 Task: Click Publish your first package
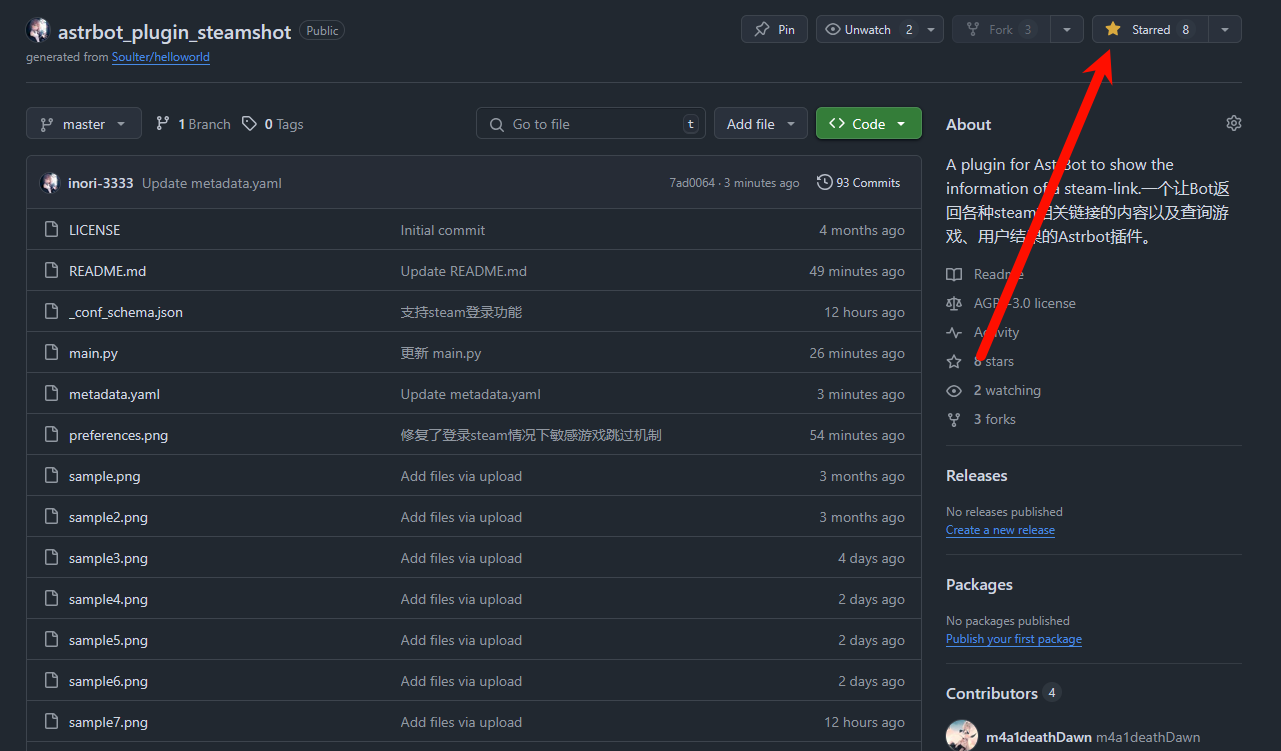click(1014, 639)
